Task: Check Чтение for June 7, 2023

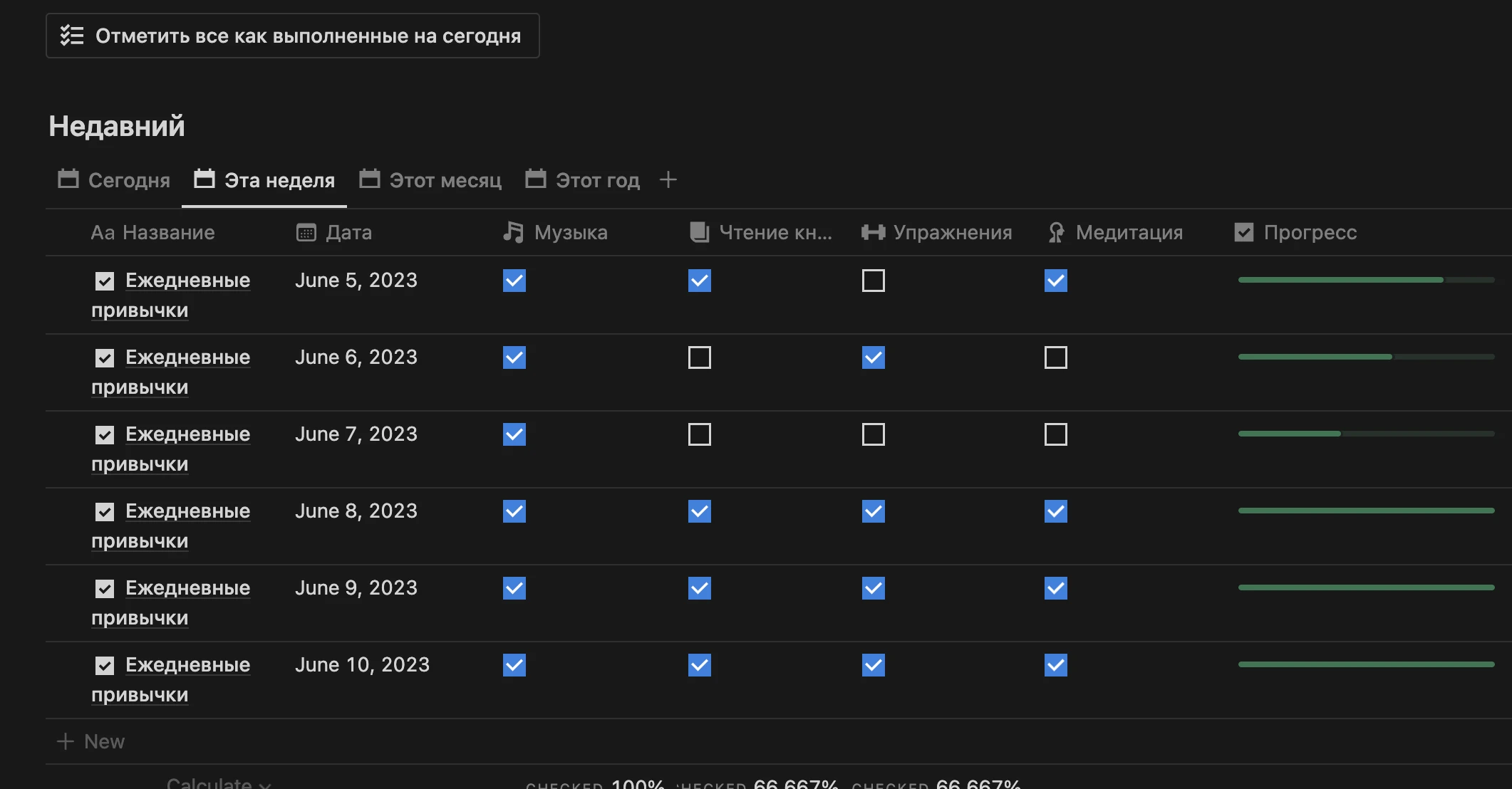Action: pos(700,434)
